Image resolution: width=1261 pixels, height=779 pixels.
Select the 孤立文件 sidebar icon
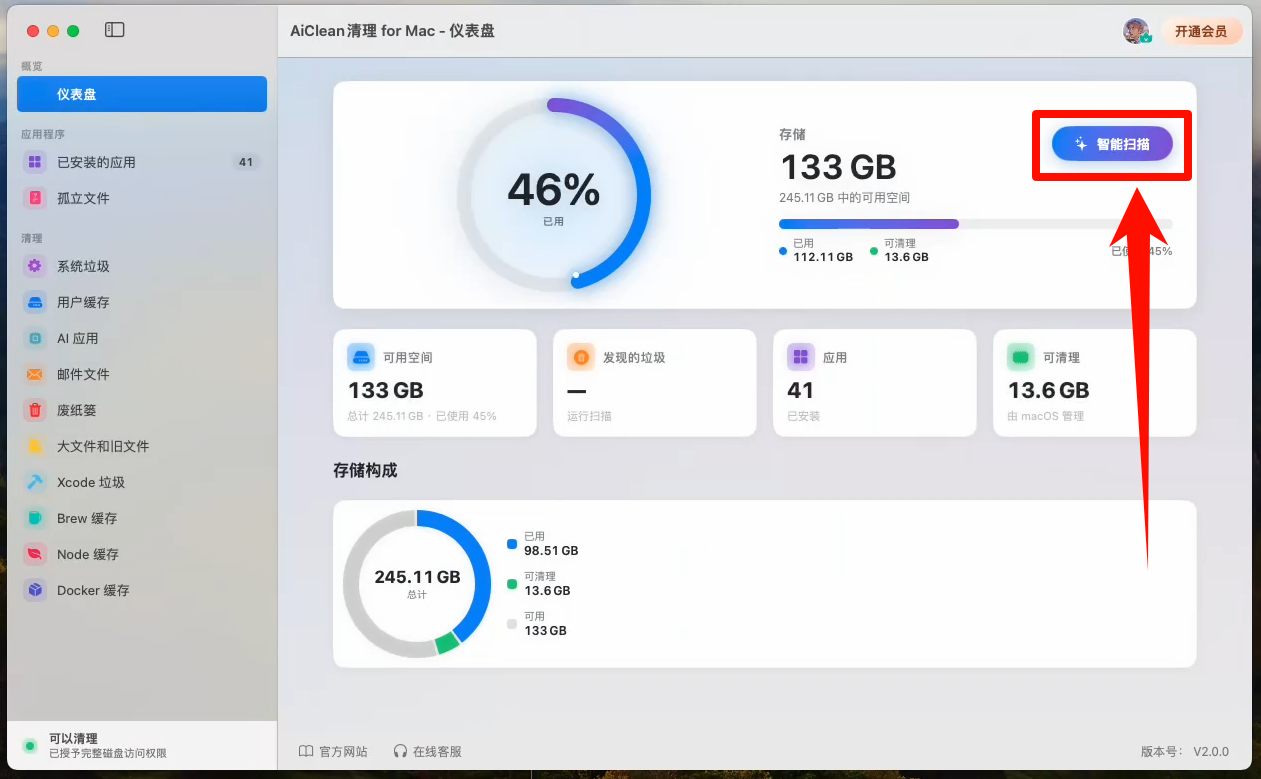click(35, 198)
